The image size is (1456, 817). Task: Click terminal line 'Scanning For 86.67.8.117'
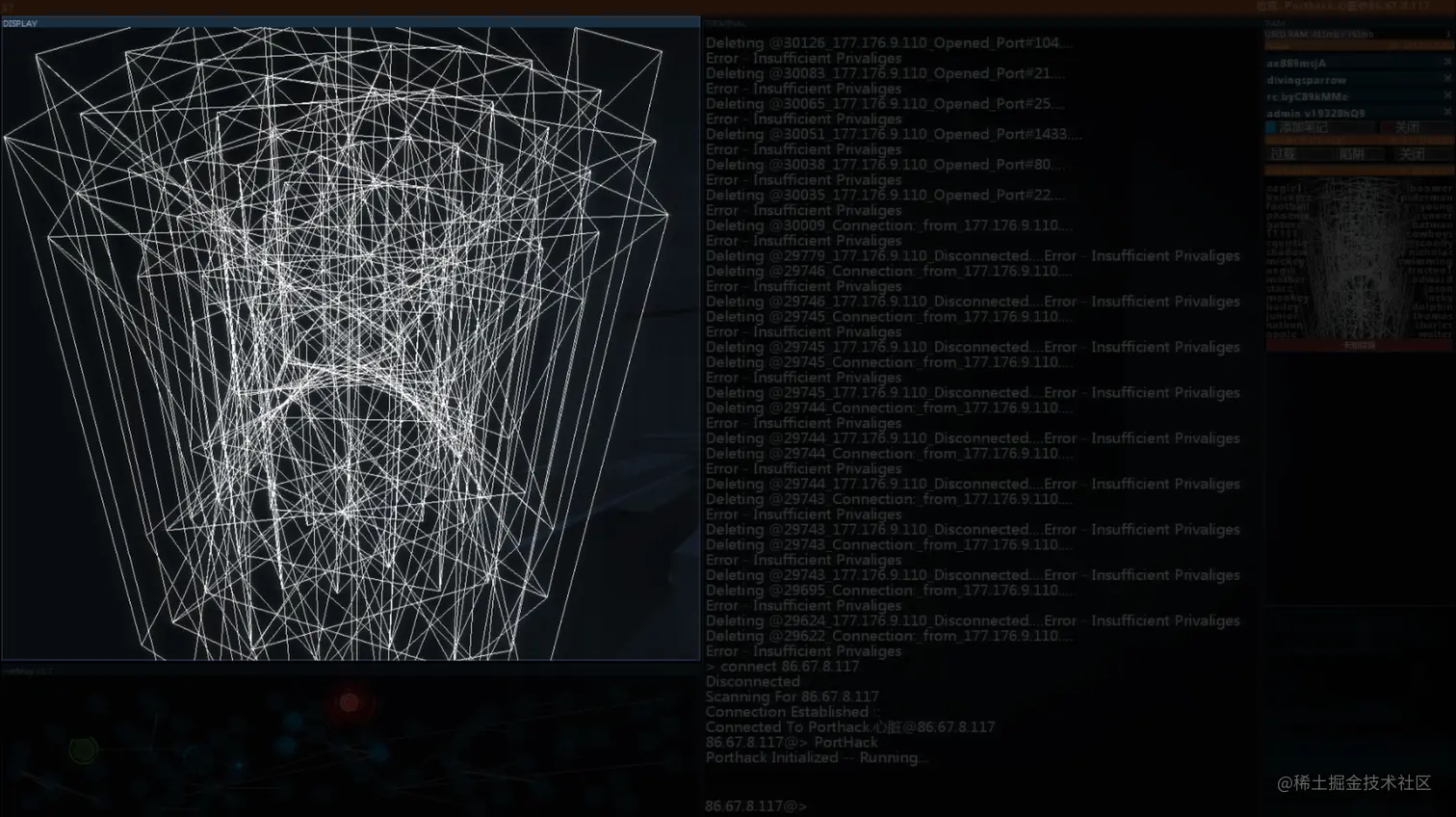pos(792,697)
